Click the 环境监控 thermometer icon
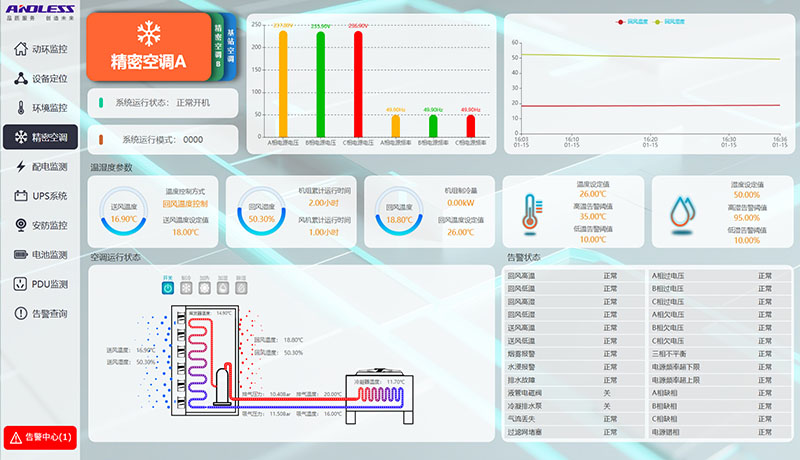The height and width of the screenshot is (460, 800). click(x=22, y=108)
